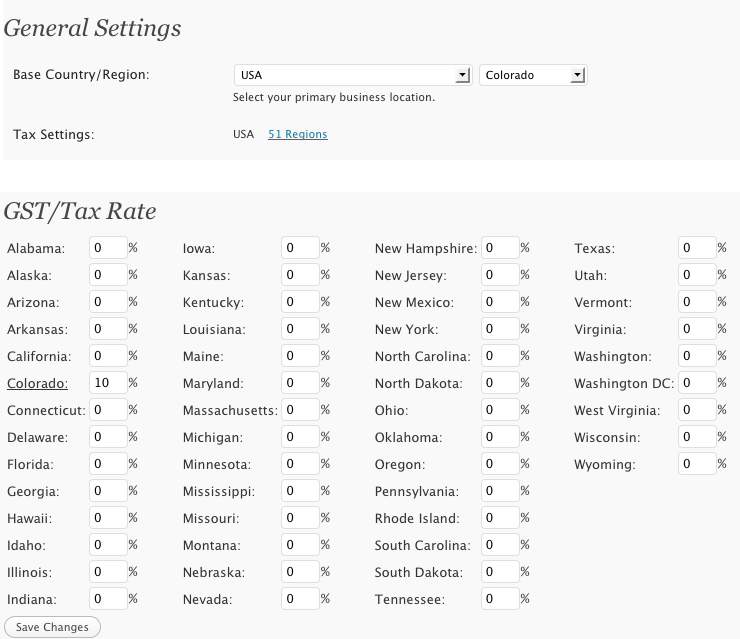Focus the California tax rate field
Image resolution: width=740 pixels, height=639 pixels.
pyautogui.click(x=108, y=356)
